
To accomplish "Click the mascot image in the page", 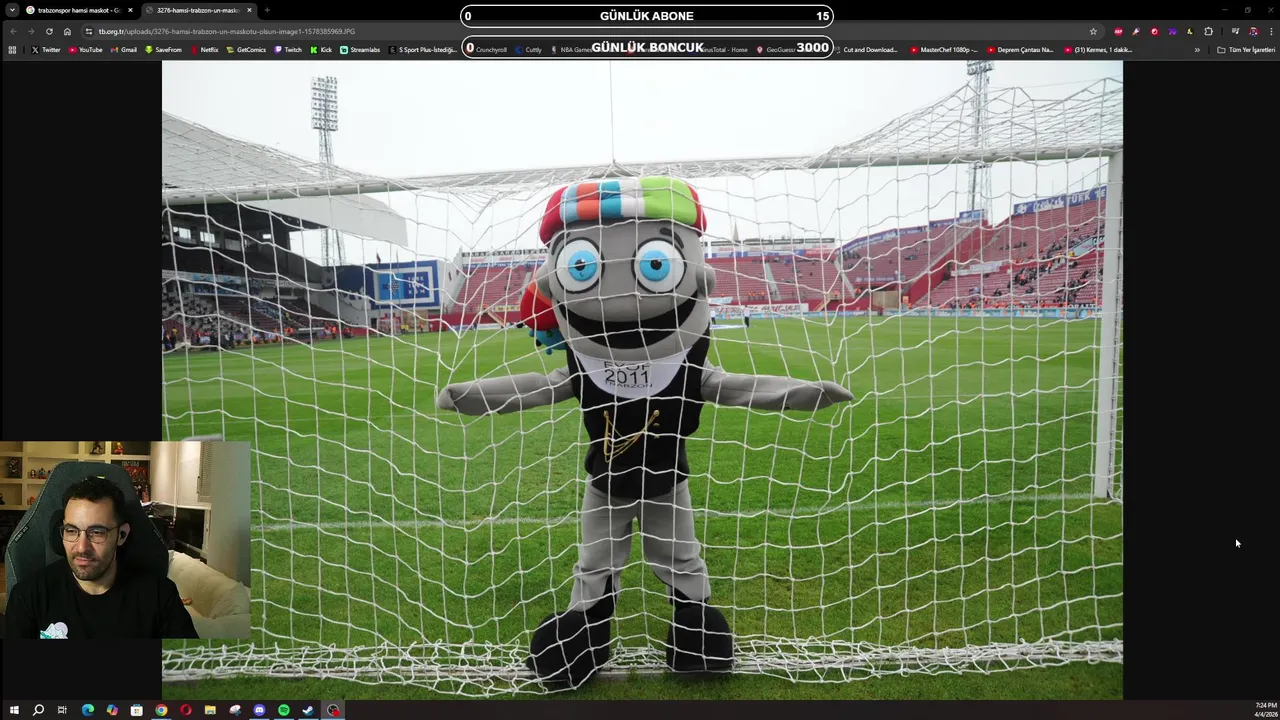I will (x=642, y=380).
